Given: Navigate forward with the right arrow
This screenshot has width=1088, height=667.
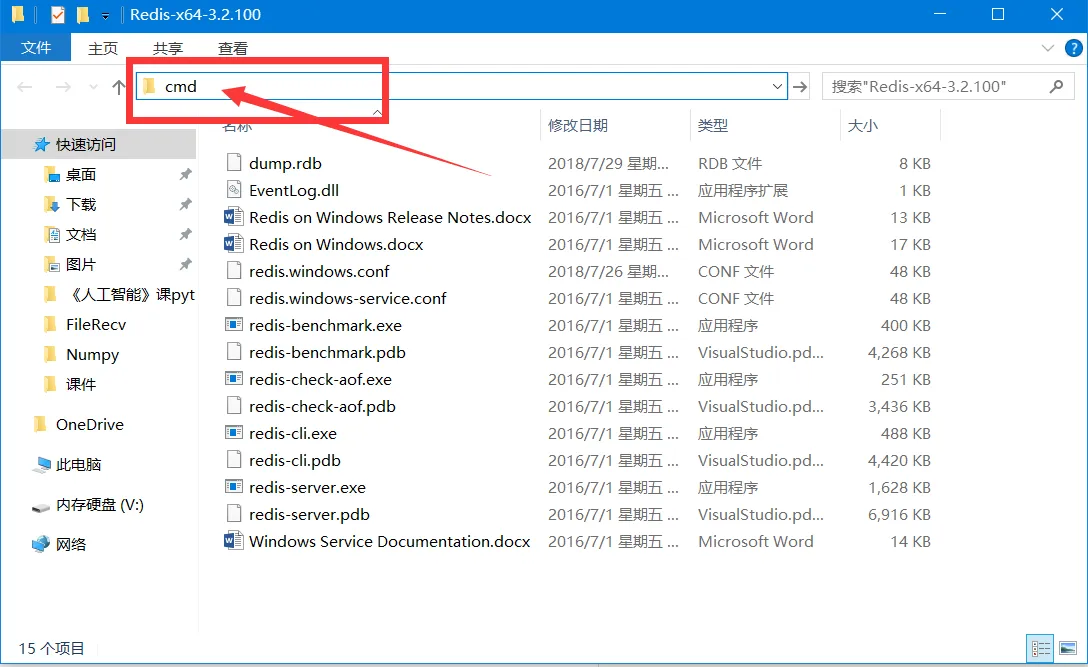Looking at the screenshot, I should point(63,87).
